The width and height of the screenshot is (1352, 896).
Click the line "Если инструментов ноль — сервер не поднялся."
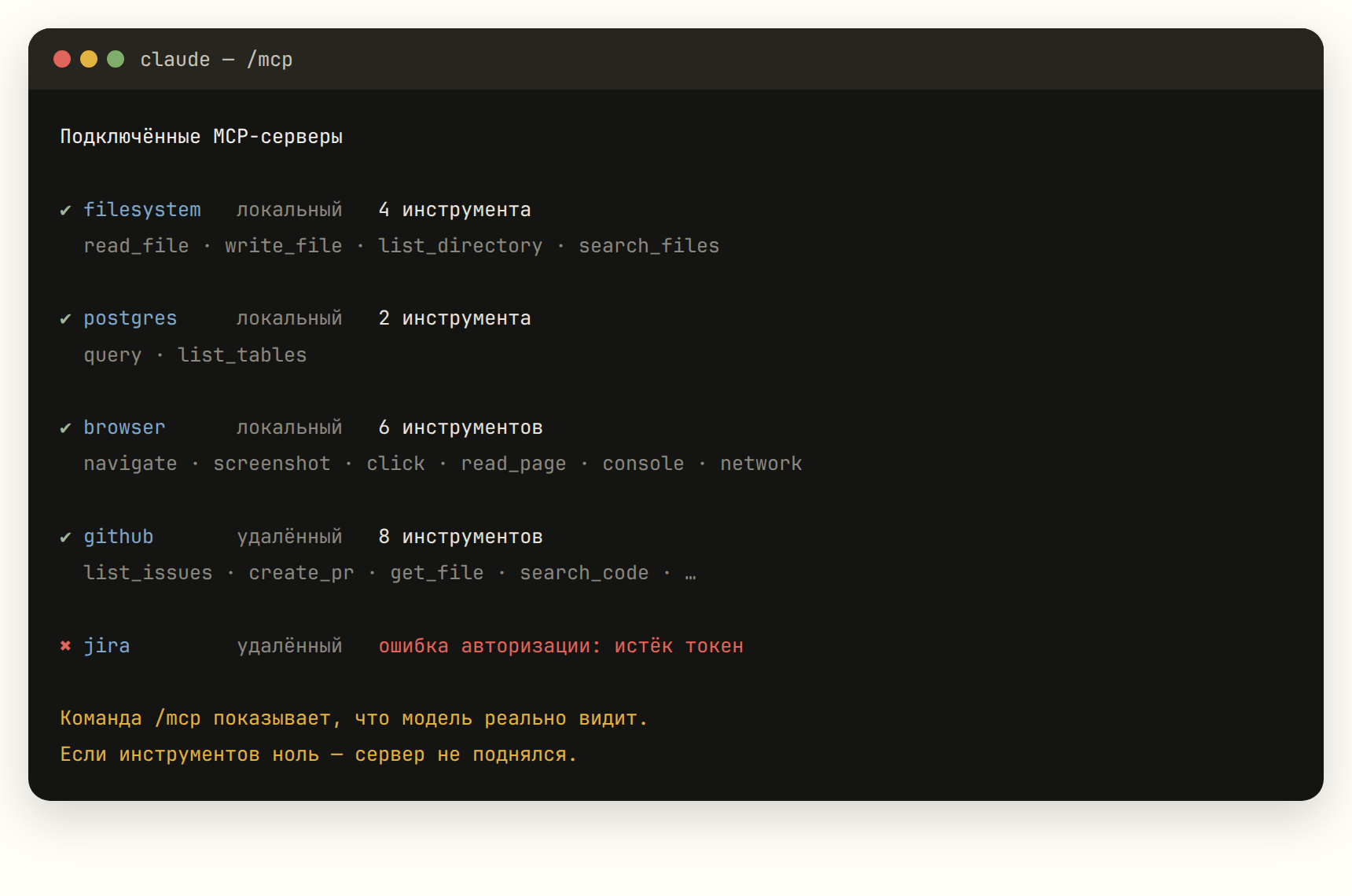pos(318,755)
